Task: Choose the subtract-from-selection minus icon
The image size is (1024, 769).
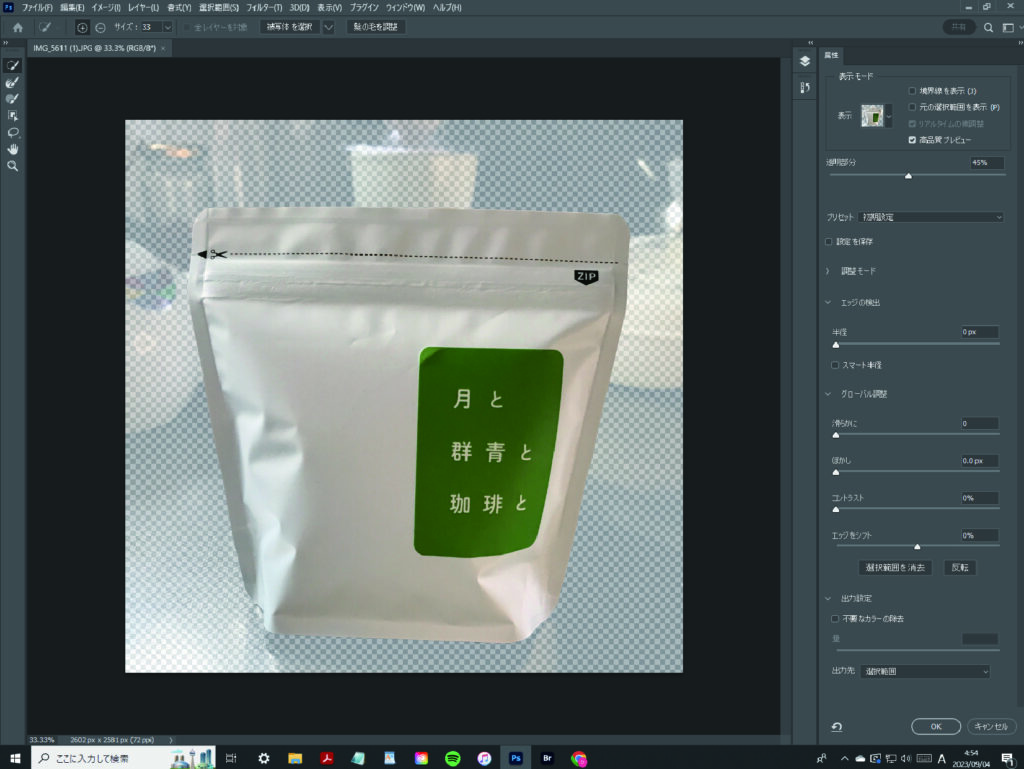Action: (x=100, y=27)
